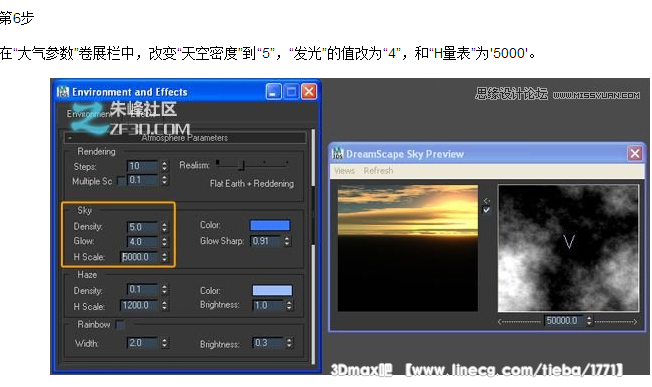Open the Sky Color blue swatch
This screenshot has height=387, width=652.
pos(270,225)
